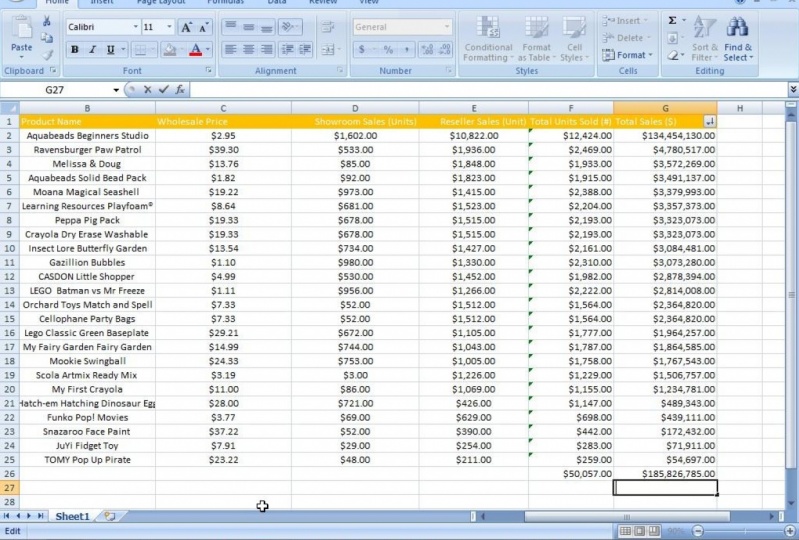The width and height of the screenshot is (799, 540).
Task: Apply the Fill Color bucket
Action: 170,49
